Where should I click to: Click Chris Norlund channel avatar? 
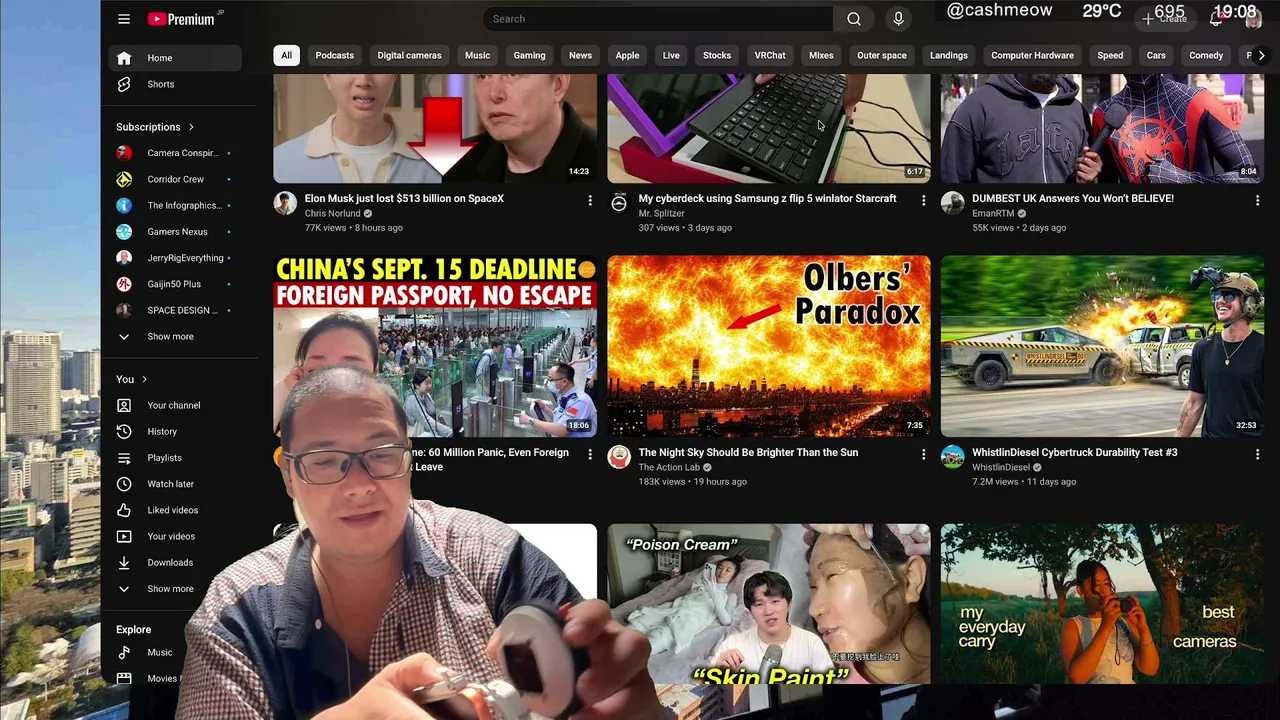pyautogui.click(x=286, y=204)
